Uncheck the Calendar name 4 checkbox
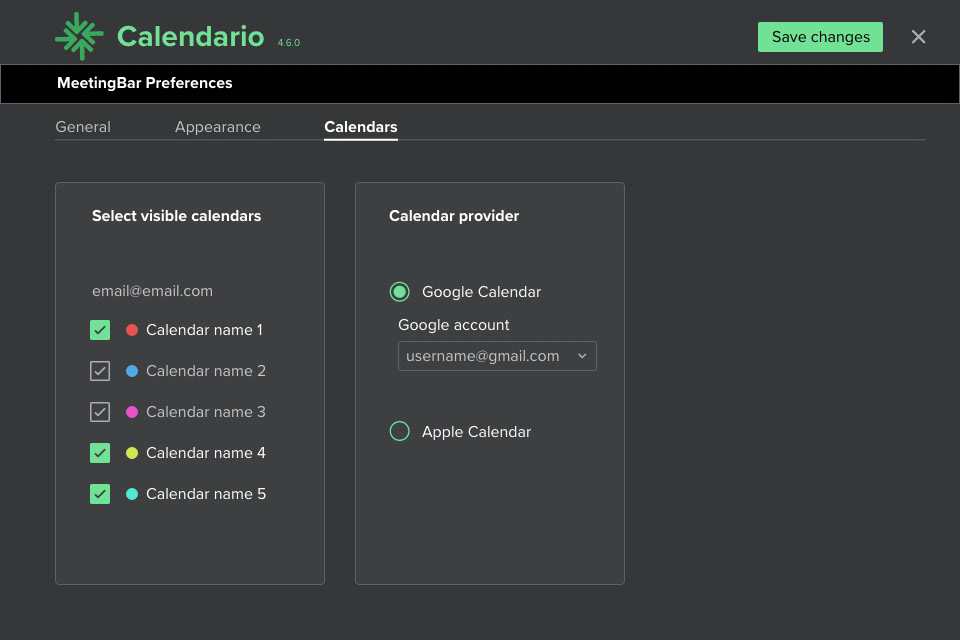This screenshot has width=960, height=640. pyautogui.click(x=100, y=453)
